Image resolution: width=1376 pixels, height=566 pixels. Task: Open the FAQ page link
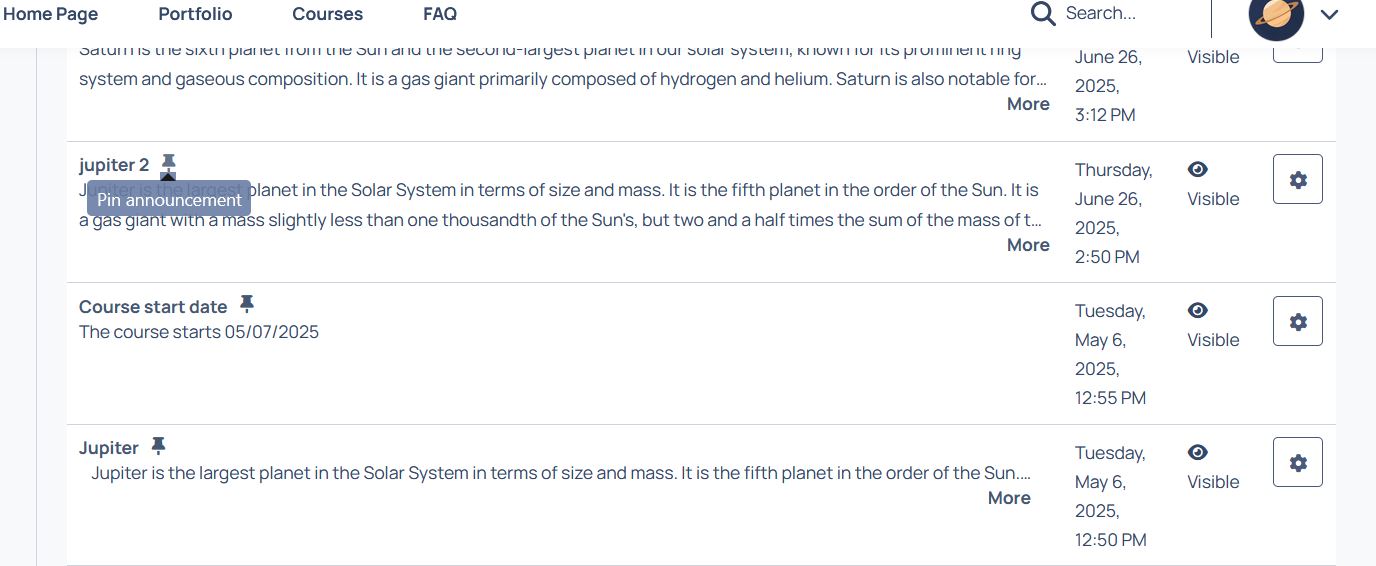coord(440,14)
